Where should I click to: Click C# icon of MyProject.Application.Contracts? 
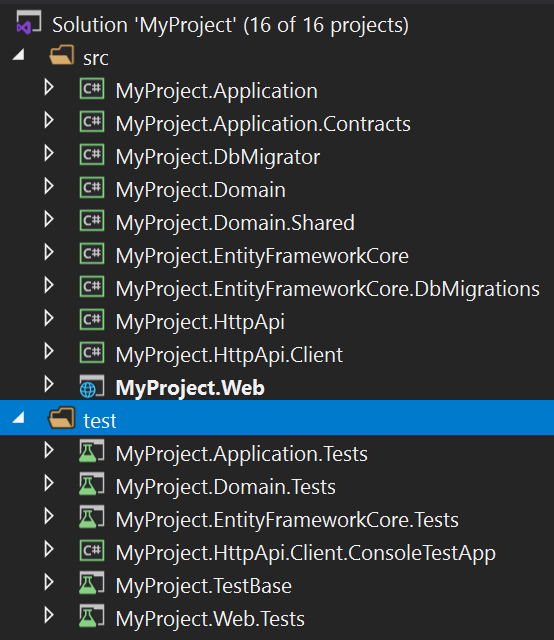(92, 122)
